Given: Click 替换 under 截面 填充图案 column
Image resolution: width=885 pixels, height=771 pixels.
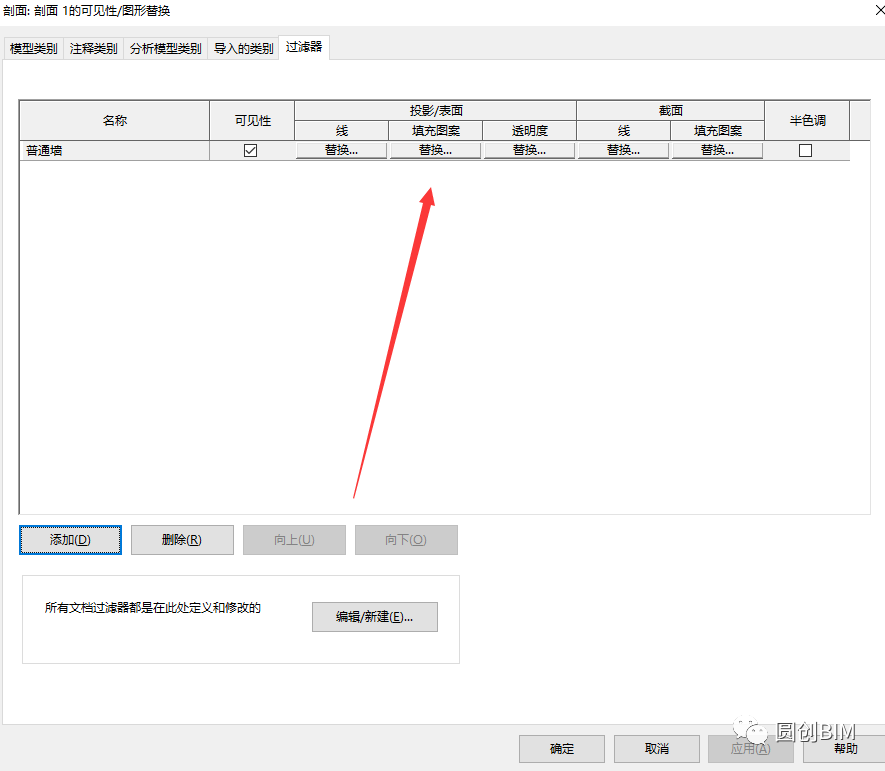Looking at the screenshot, I should tap(717, 150).
